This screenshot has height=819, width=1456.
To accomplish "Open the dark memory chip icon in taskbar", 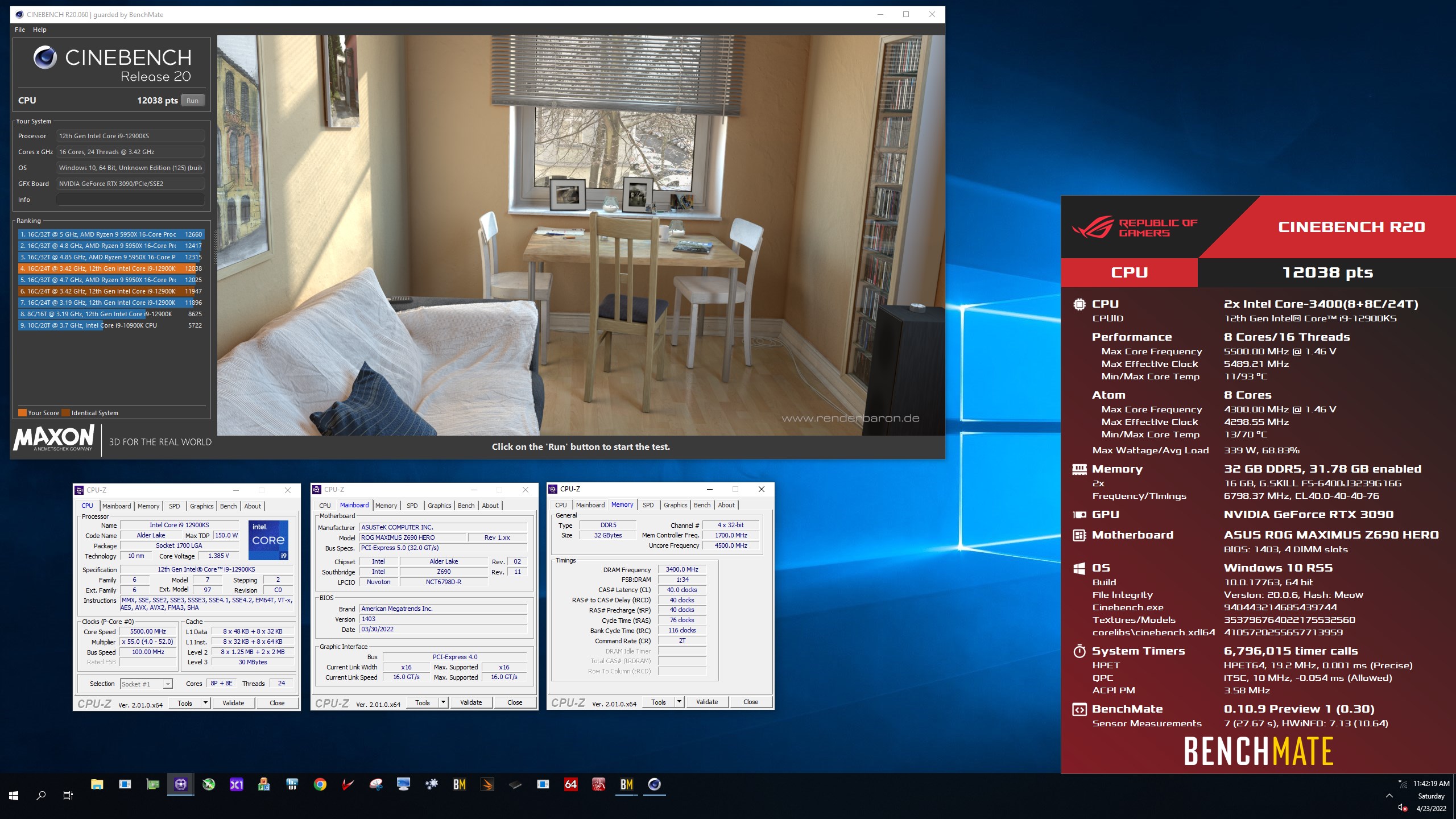I will click(x=515, y=785).
